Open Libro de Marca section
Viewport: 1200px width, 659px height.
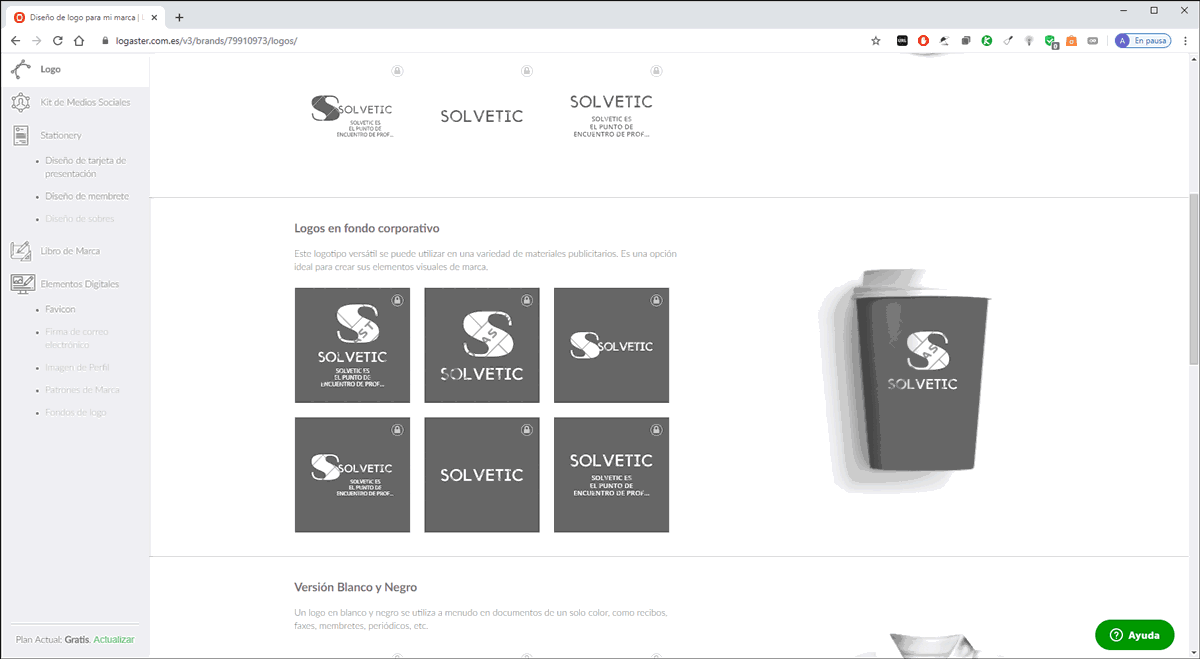point(70,251)
